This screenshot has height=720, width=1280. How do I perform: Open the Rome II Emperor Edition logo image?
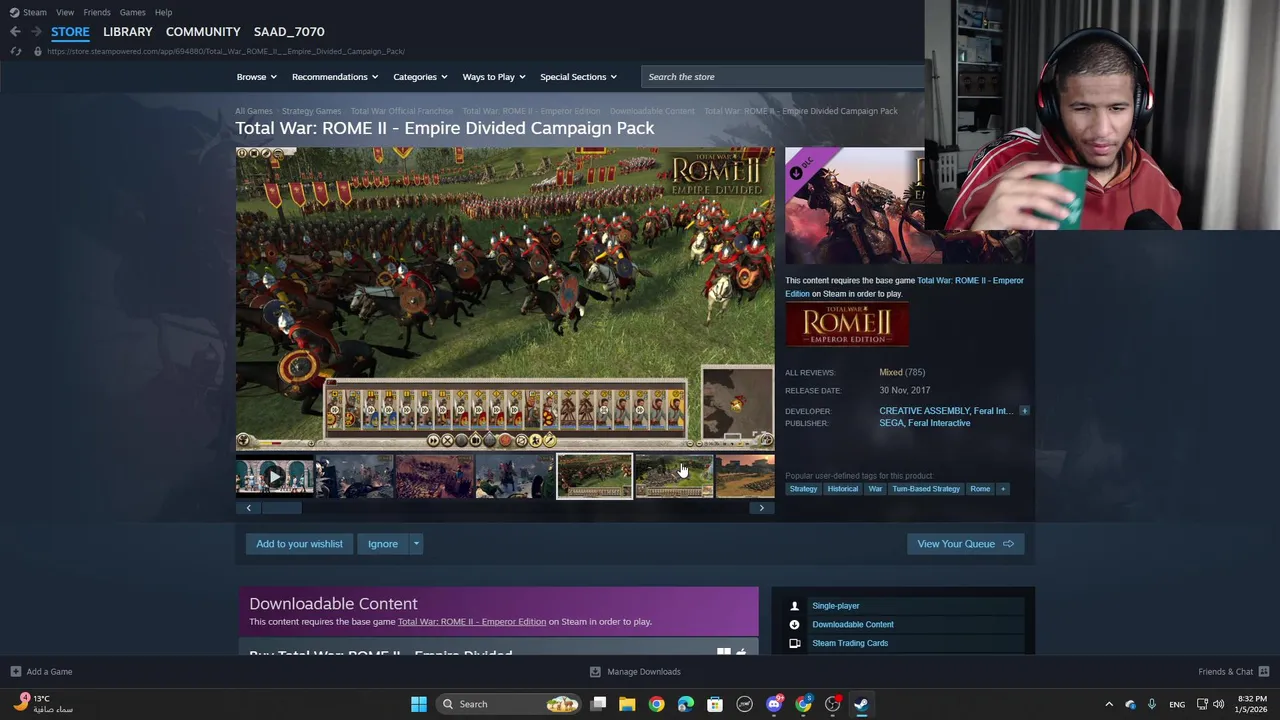tap(847, 326)
